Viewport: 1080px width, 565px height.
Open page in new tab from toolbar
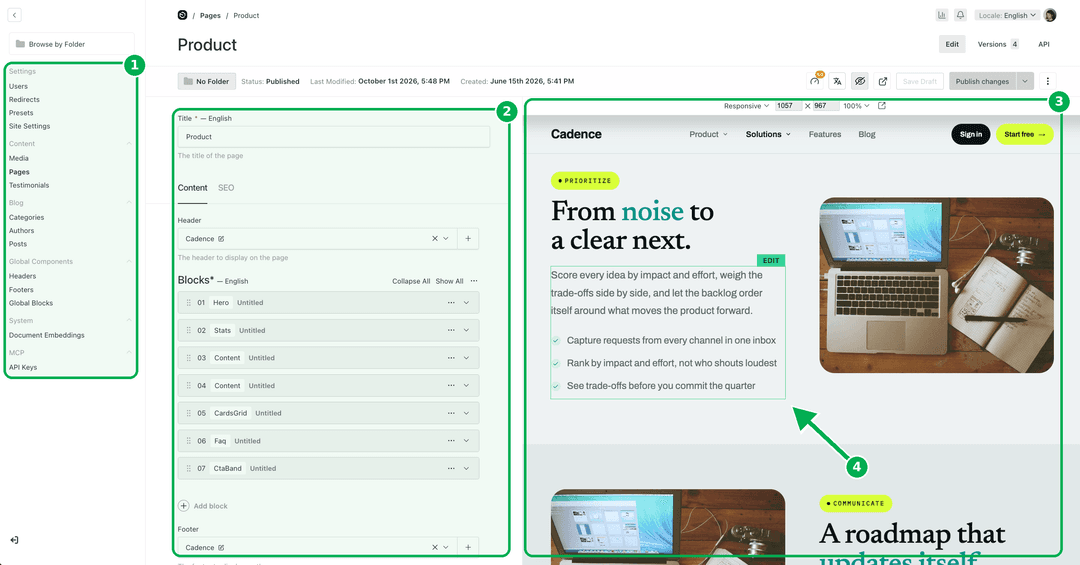(x=882, y=81)
